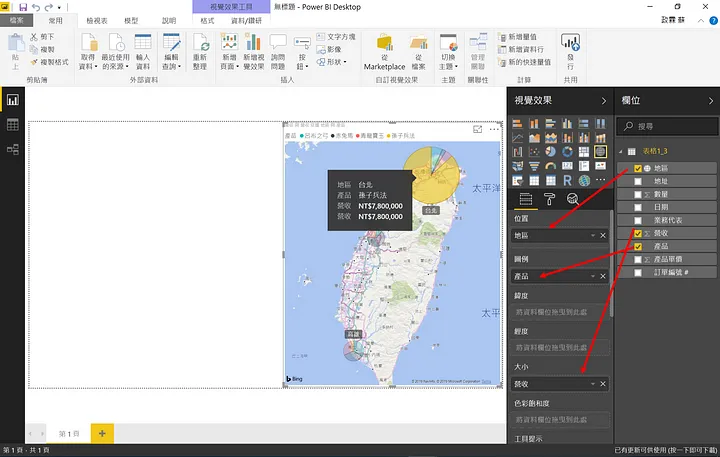Image resolution: width=720 pixels, height=457 pixels.
Task: Click the highlighted map visual icon
Action: pyautogui.click(x=600, y=152)
